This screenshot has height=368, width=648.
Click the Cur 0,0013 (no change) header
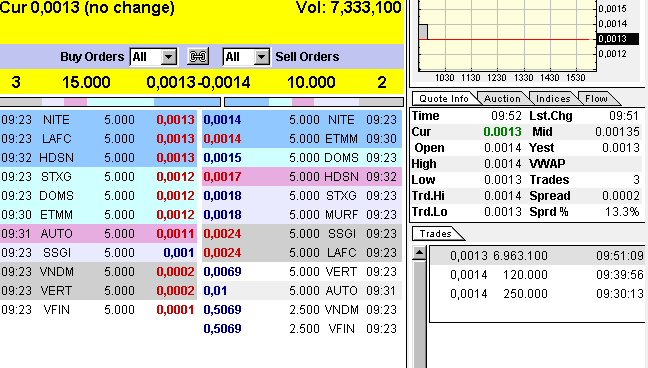(x=87, y=8)
